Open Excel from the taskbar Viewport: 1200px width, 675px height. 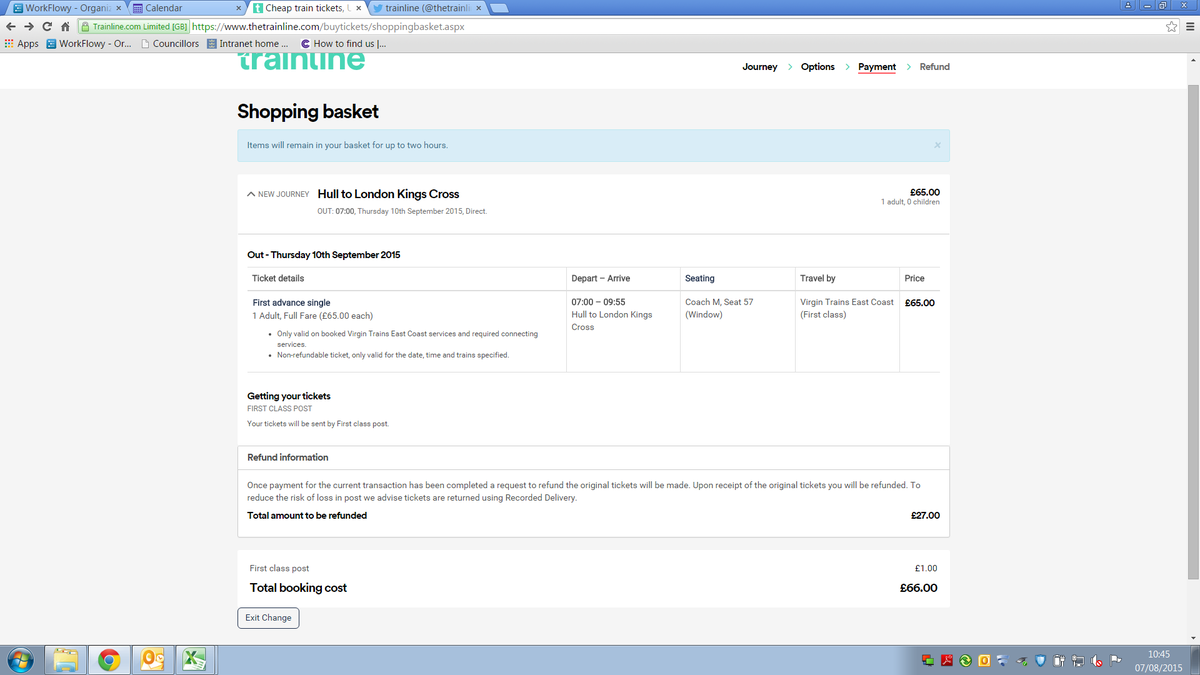click(194, 660)
